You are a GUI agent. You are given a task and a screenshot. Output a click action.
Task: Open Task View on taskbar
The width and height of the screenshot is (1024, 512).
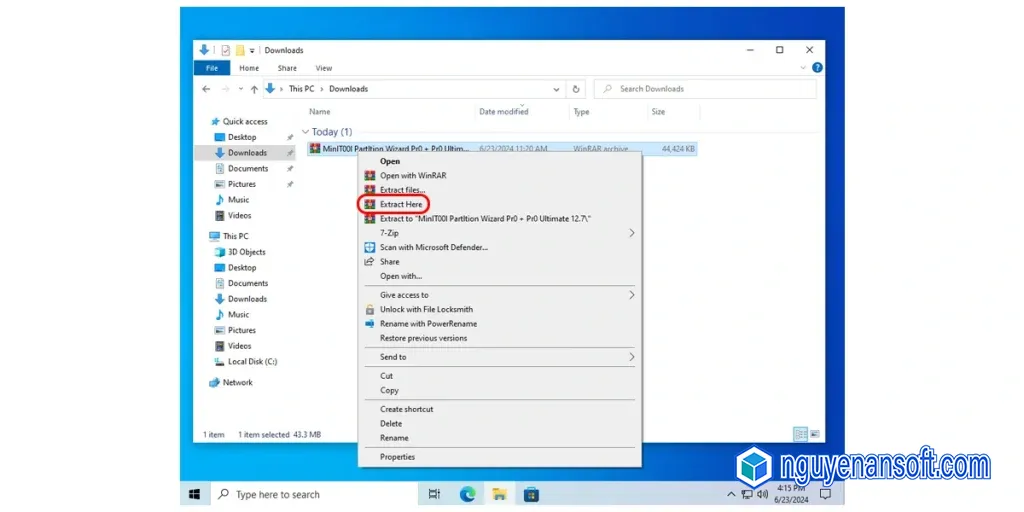coord(434,494)
